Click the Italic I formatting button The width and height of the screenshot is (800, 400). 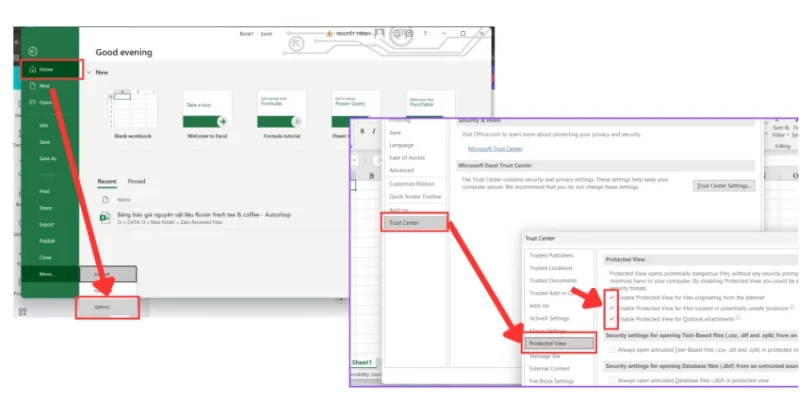click(374, 132)
